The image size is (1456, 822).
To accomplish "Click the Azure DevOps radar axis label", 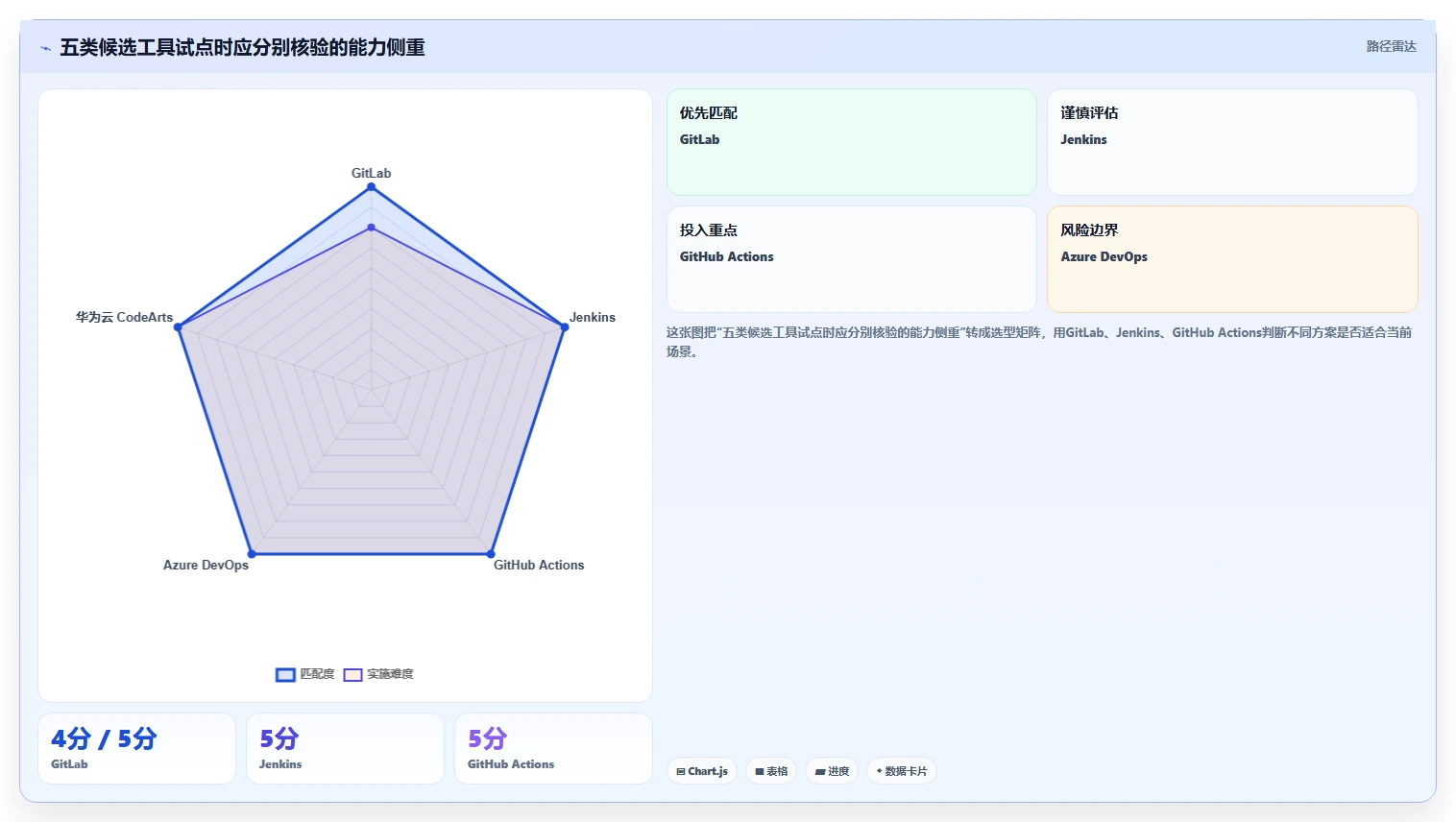I will (x=206, y=565).
